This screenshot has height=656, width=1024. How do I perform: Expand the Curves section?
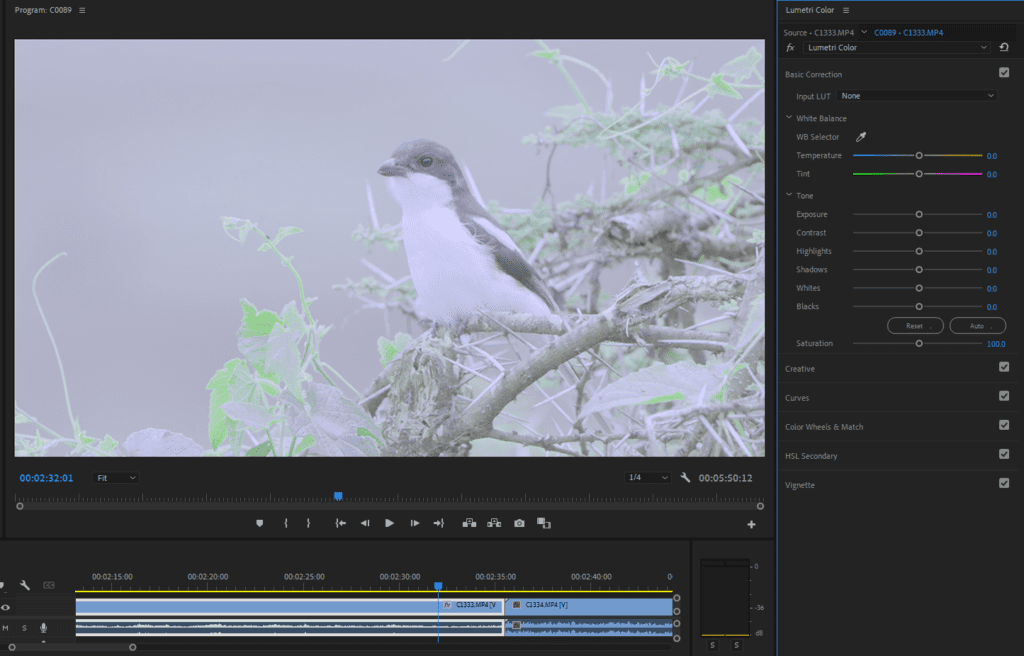(798, 398)
